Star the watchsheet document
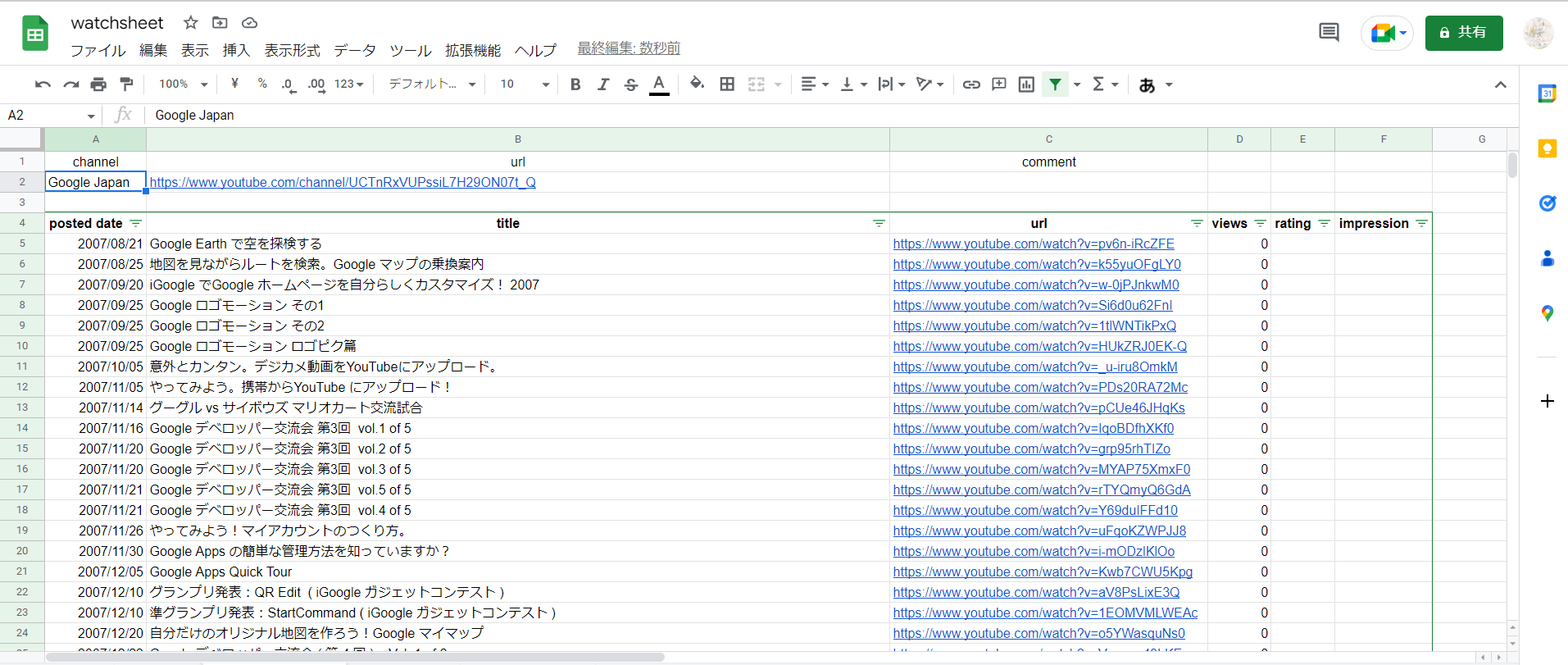Screen dimensions: 1568x665 pos(190,22)
